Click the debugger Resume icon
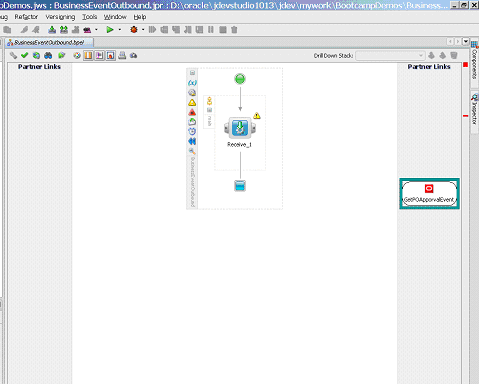Viewport: 479px width, 384px height. pos(152,30)
